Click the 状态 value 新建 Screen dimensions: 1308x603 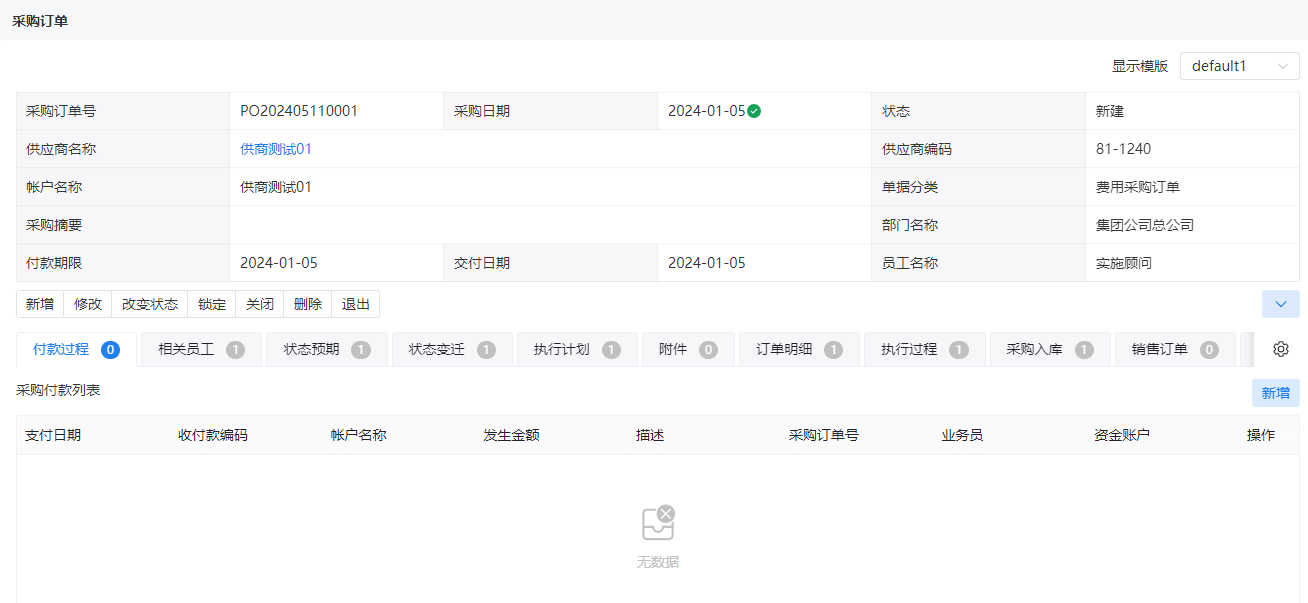tap(1110, 111)
